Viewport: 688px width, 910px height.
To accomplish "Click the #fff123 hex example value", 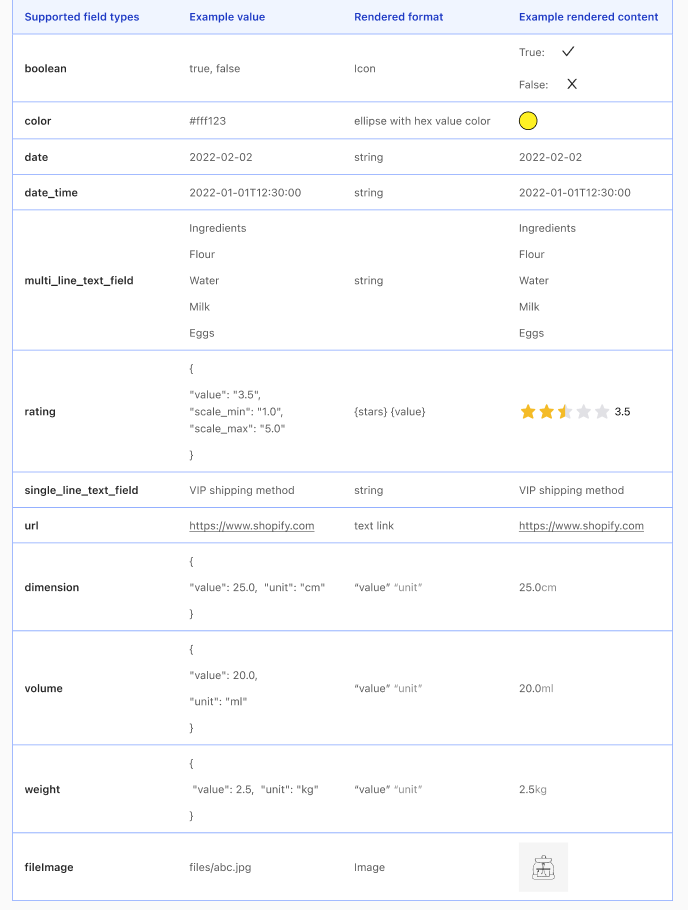I will [x=207, y=121].
